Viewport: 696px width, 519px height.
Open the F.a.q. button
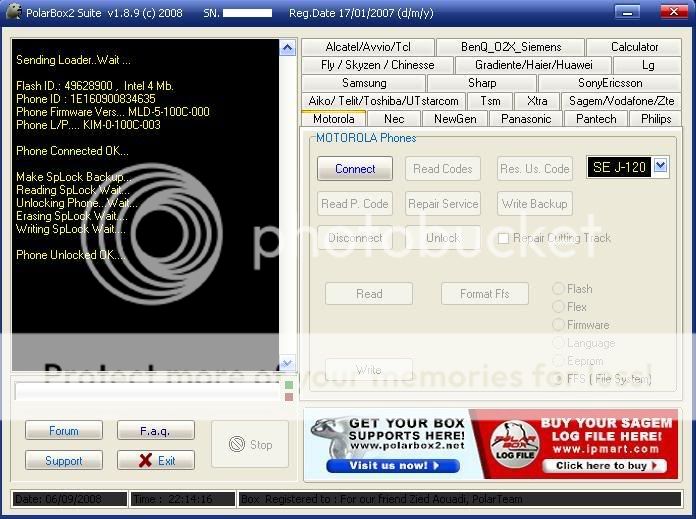tap(155, 430)
